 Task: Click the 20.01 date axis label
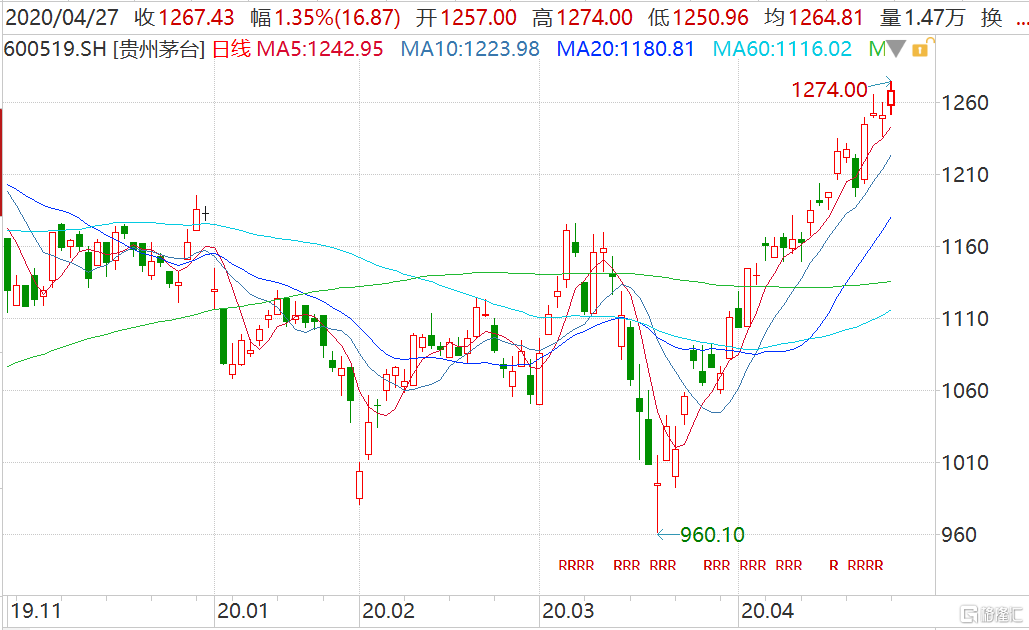click(x=242, y=611)
